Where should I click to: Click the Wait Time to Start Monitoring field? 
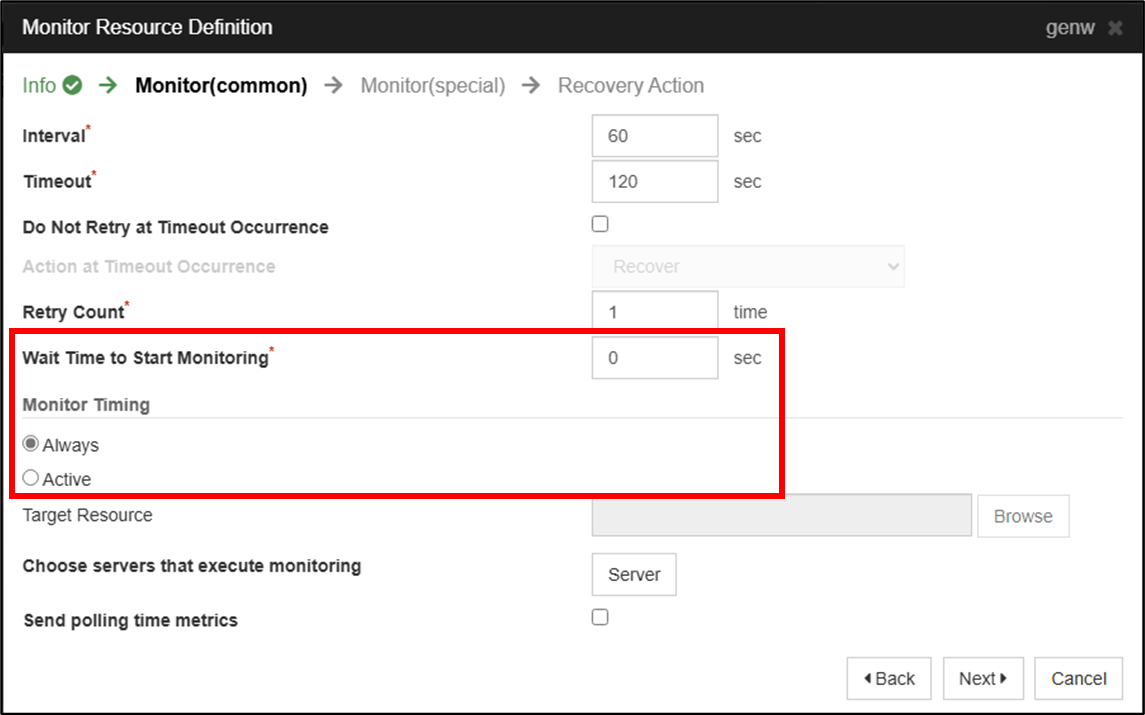654,357
